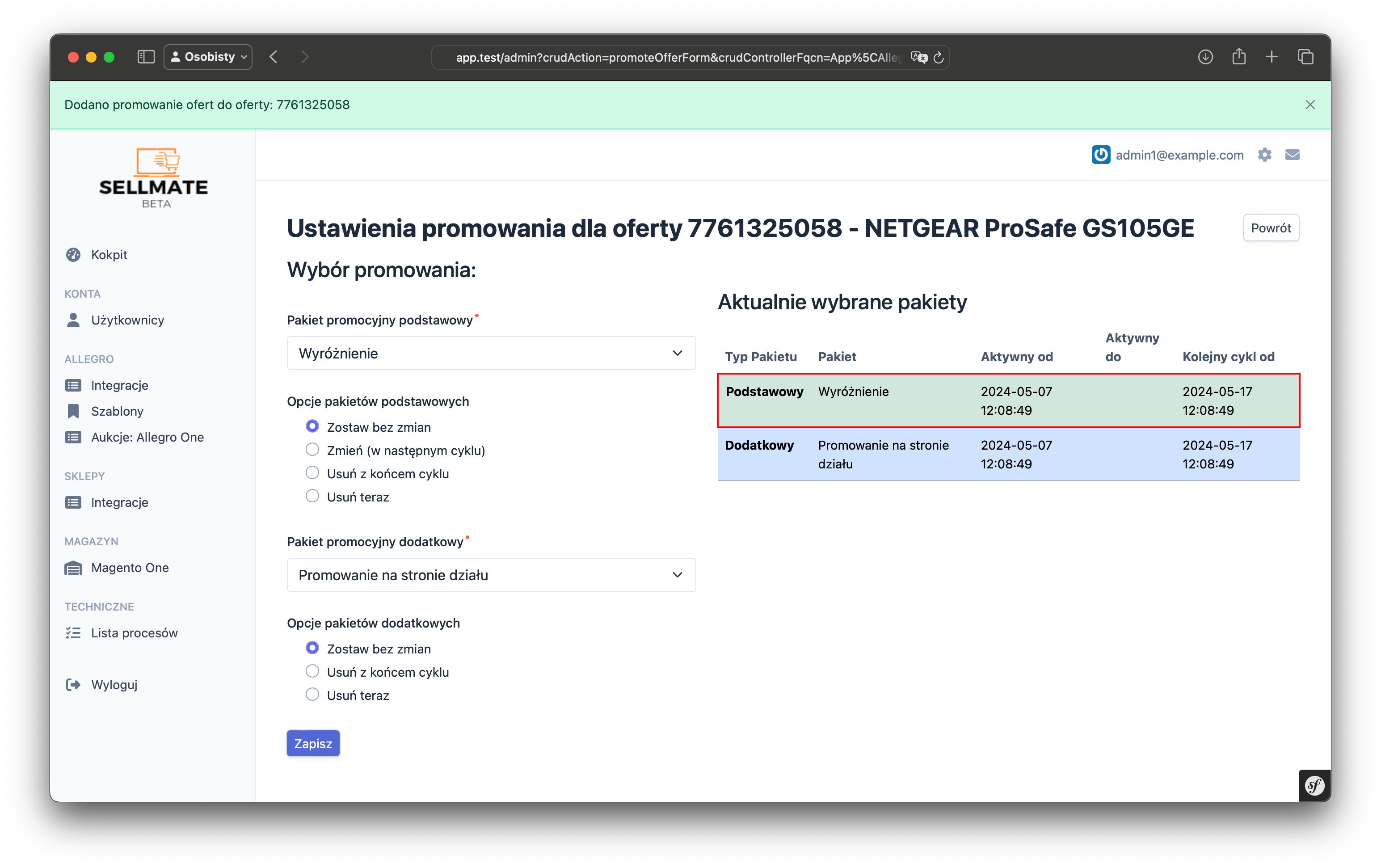Open the Symfony debug toolbar icon
This screenshot has height=868, width=1381.
tap(1314, 785)
